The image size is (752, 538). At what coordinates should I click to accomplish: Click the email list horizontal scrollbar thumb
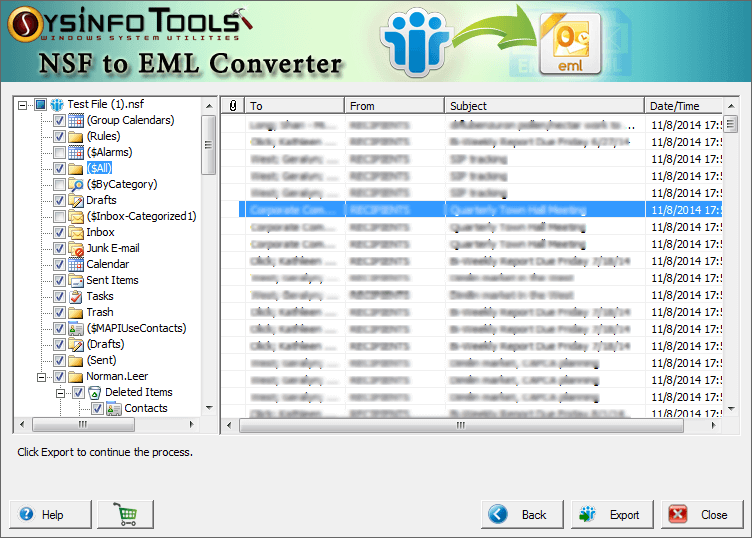[461, 425]
